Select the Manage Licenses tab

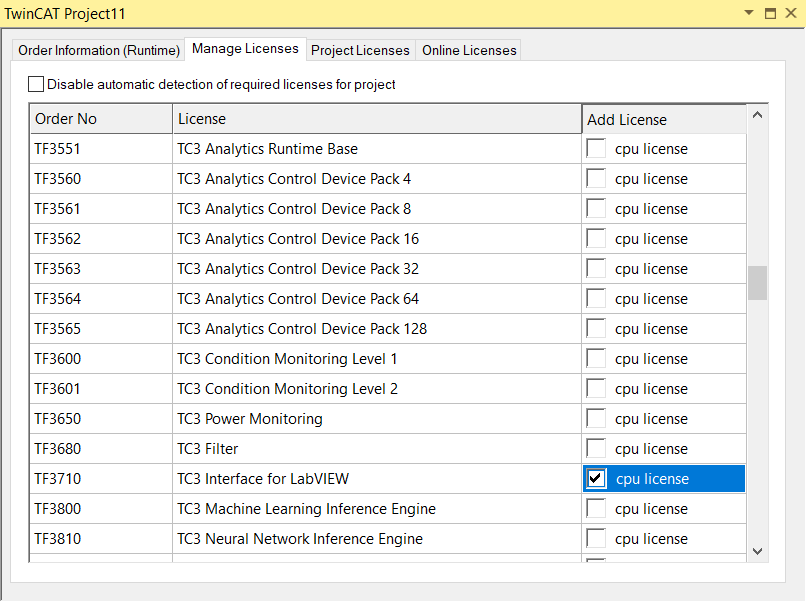tap(245, 49)
